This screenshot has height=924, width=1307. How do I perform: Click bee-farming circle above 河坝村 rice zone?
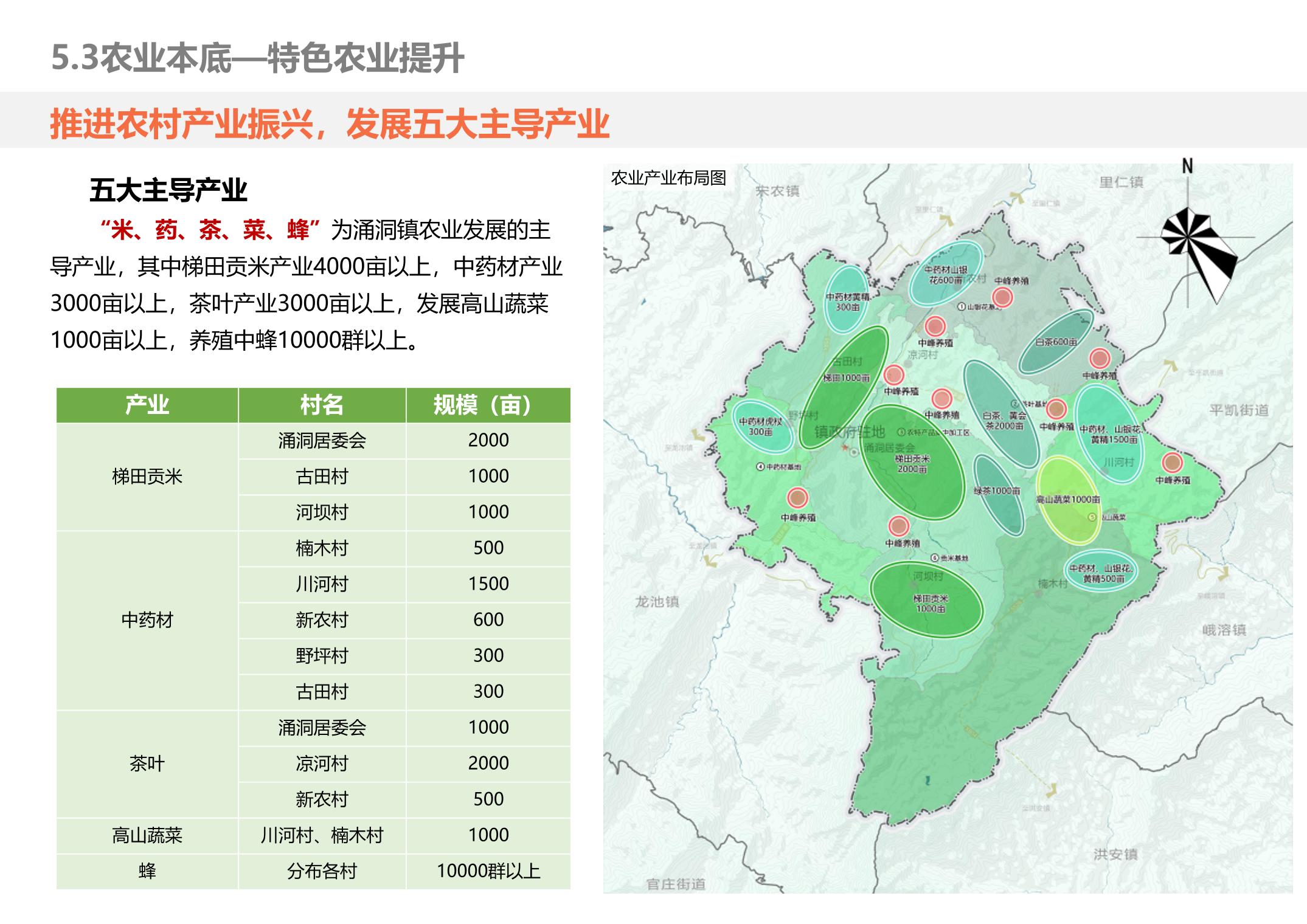(898, 525)
